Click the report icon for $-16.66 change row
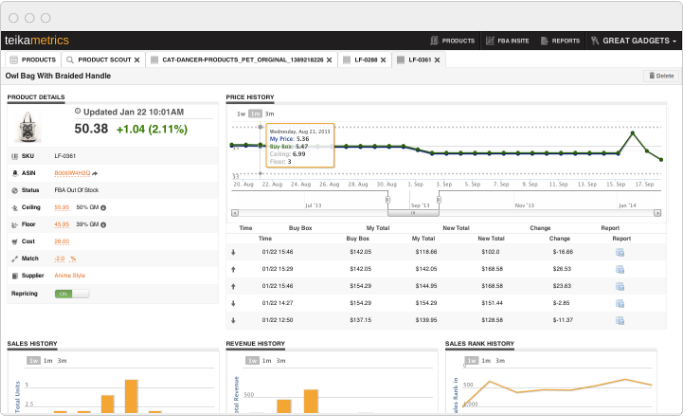Screen dimensions: 686x416 620,253
